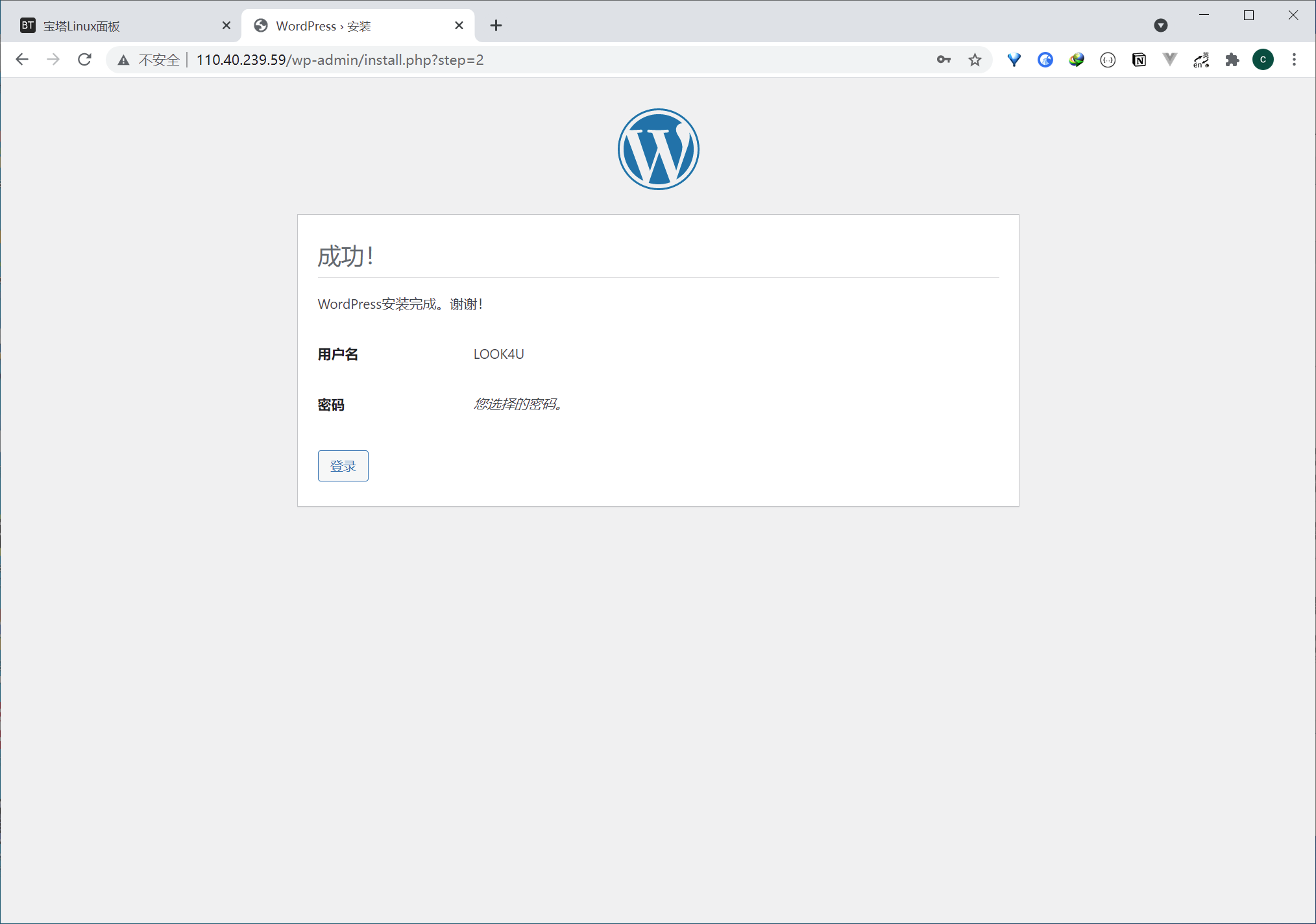Select the WordPress › 安装 tab
1316x924 pixels.
click(357, 26)
